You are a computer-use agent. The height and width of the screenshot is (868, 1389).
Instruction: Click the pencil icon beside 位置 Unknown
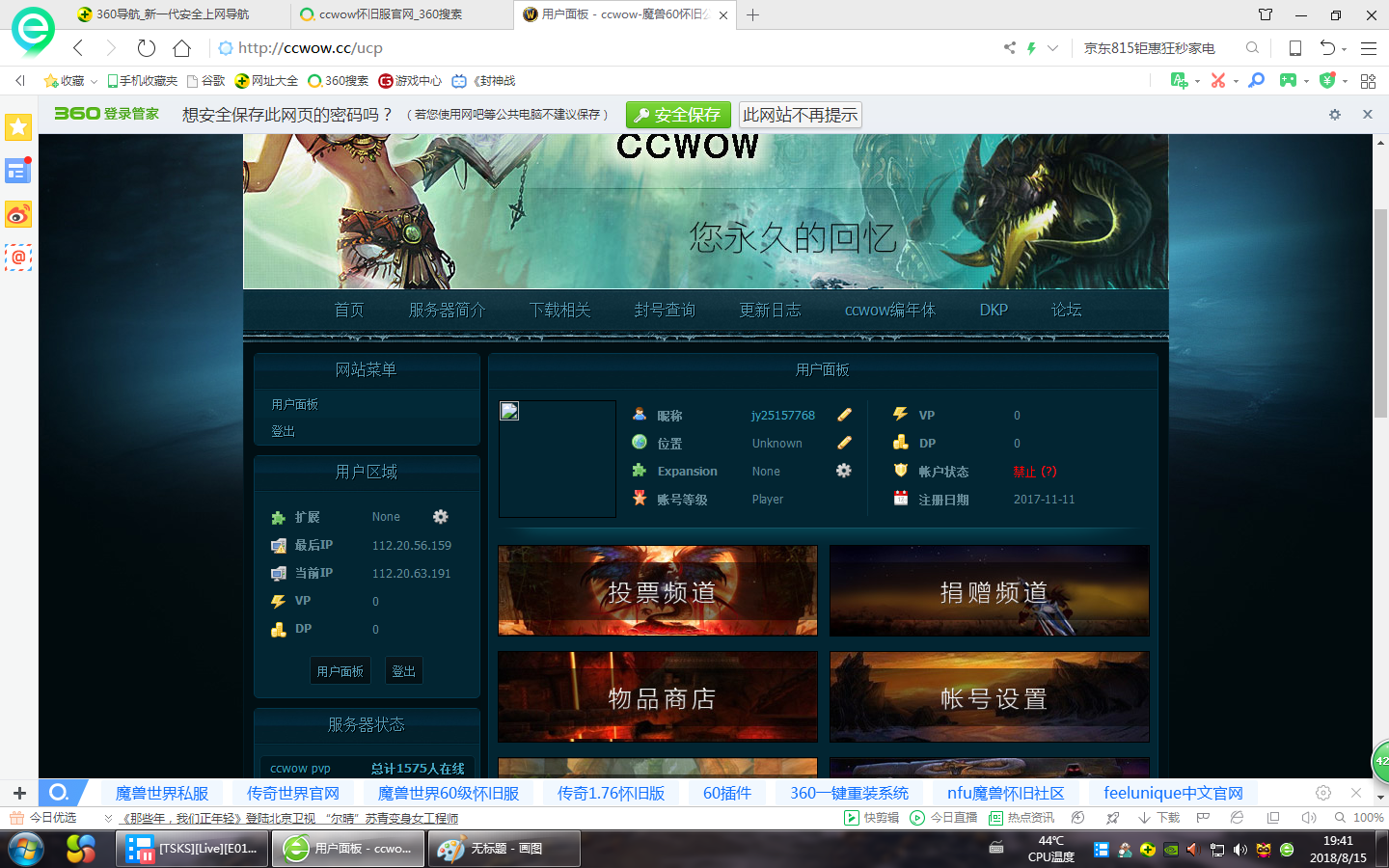point(844,443)
